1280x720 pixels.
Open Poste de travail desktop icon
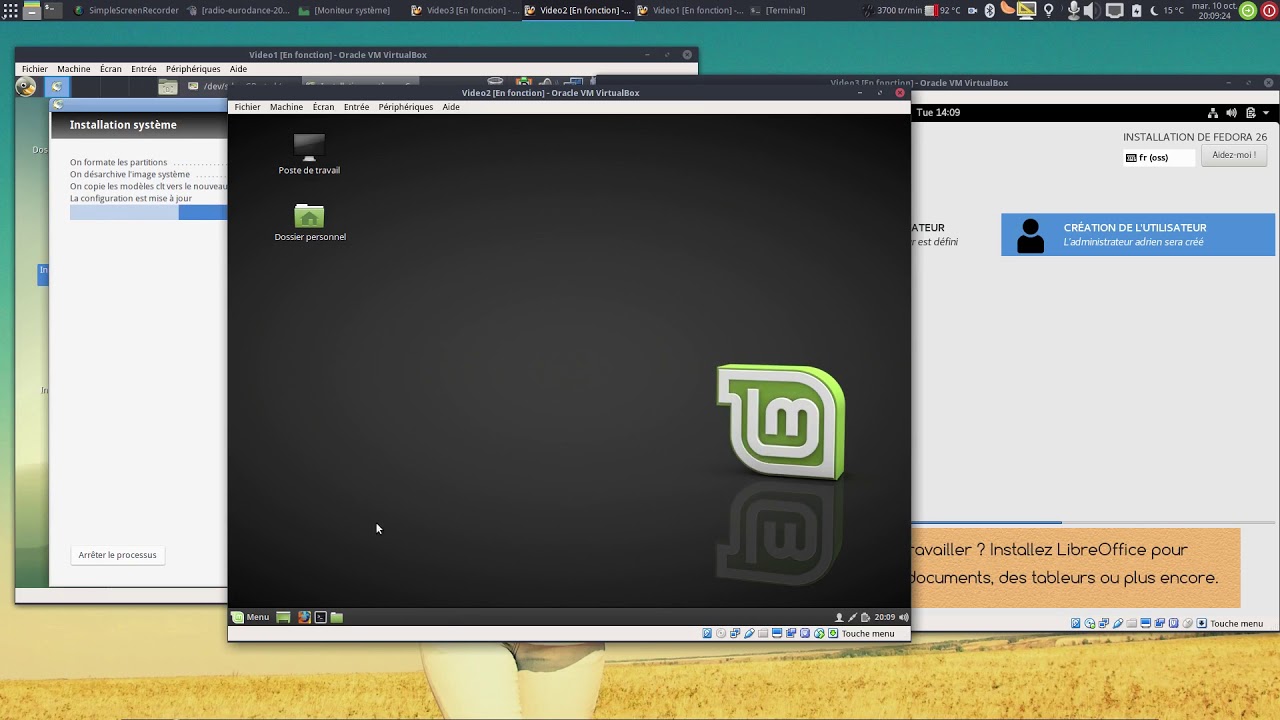309,154
